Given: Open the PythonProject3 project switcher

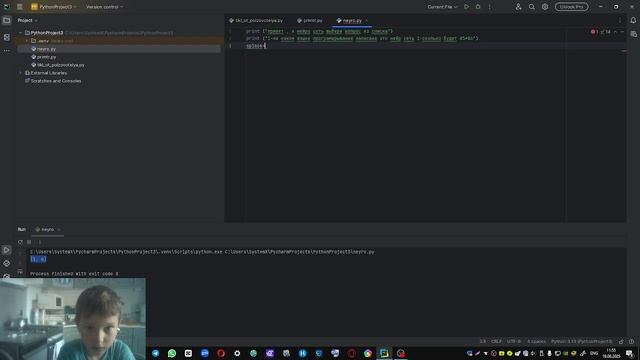Looking at the screenshot, I should [x=54, y=7].
